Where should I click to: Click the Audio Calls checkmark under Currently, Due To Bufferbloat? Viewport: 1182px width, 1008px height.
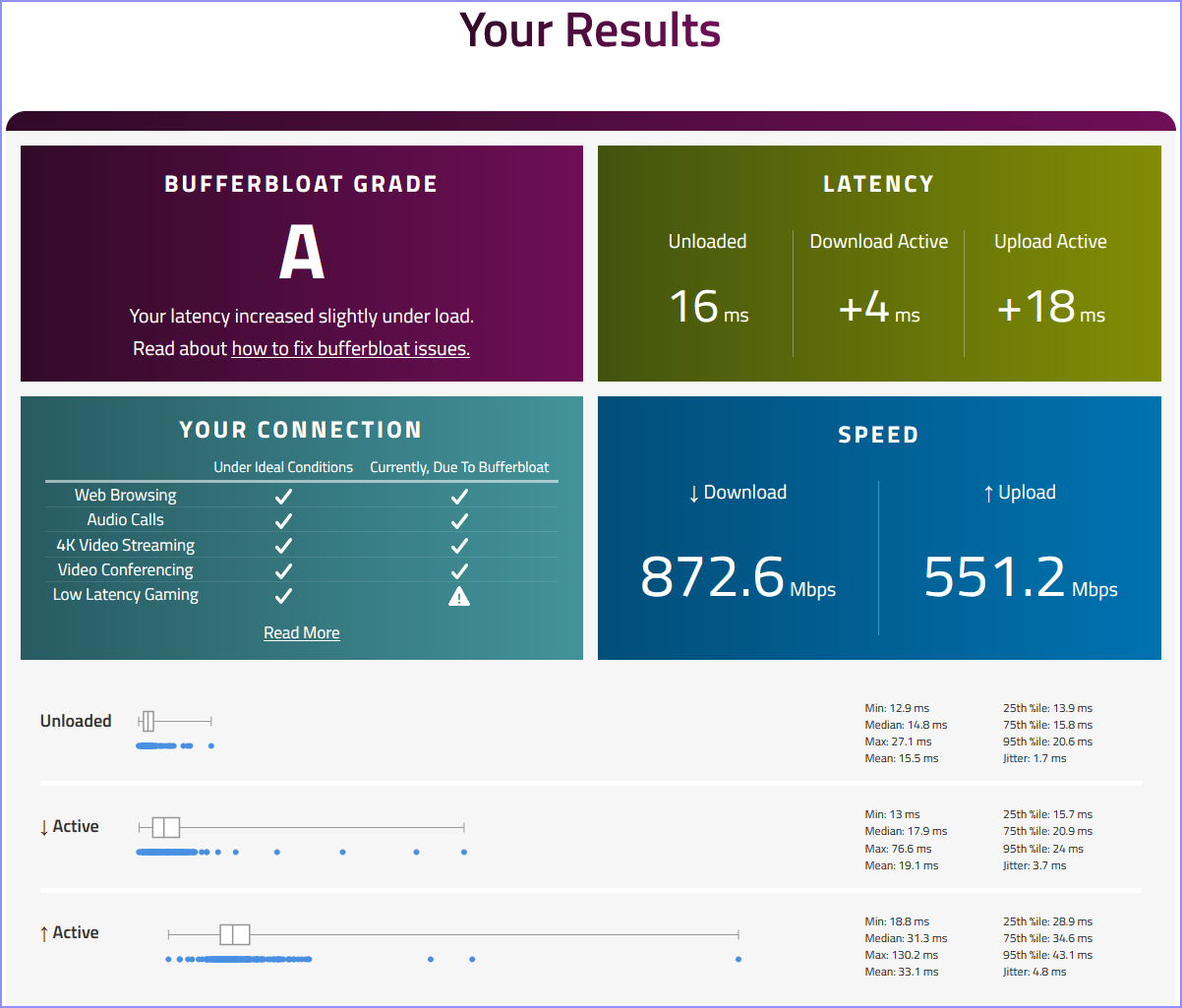(x=458, y=521)
